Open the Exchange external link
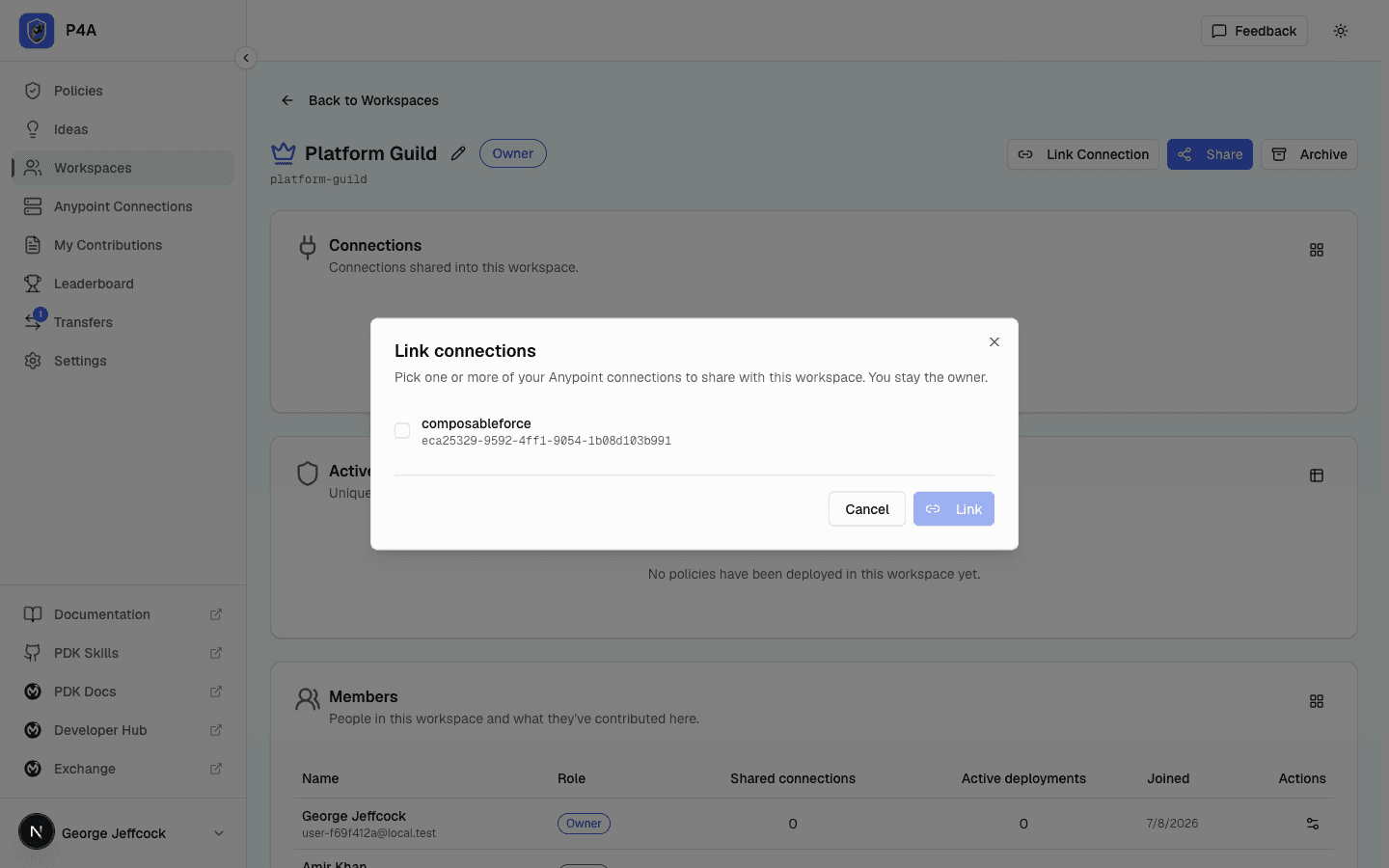The height and width of the screenshot is (868, 1389). (123, 769)
